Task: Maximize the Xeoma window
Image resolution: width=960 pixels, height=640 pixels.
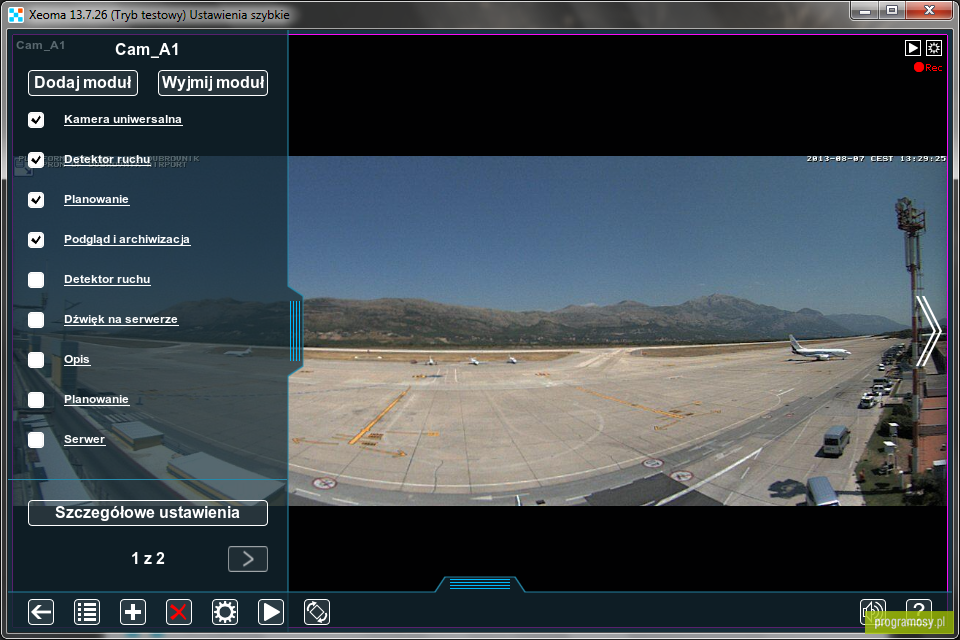Action: [x=891, y=10]
